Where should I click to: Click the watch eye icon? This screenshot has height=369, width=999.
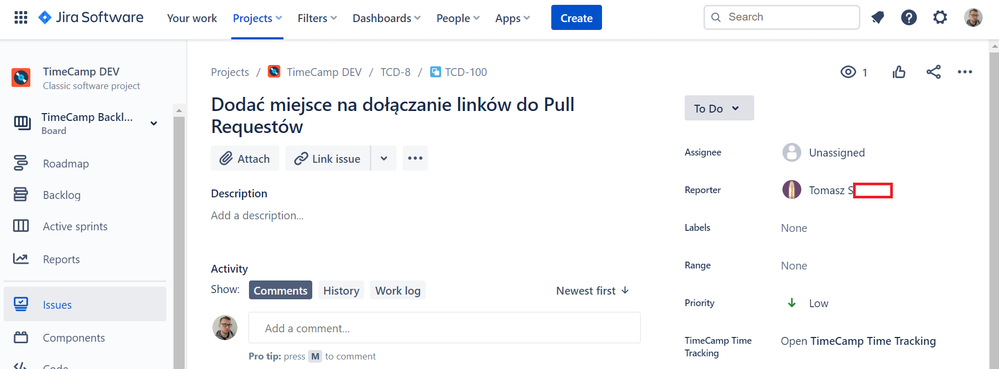pos(848,72)
